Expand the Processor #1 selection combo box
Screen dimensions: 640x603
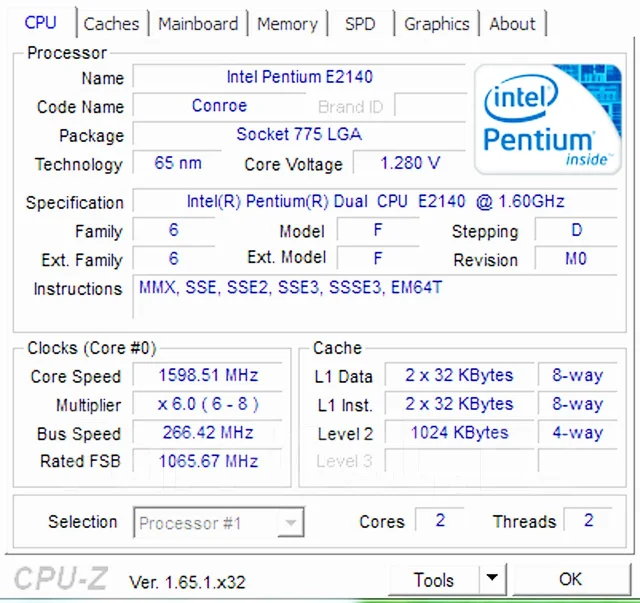pos(219,523)
